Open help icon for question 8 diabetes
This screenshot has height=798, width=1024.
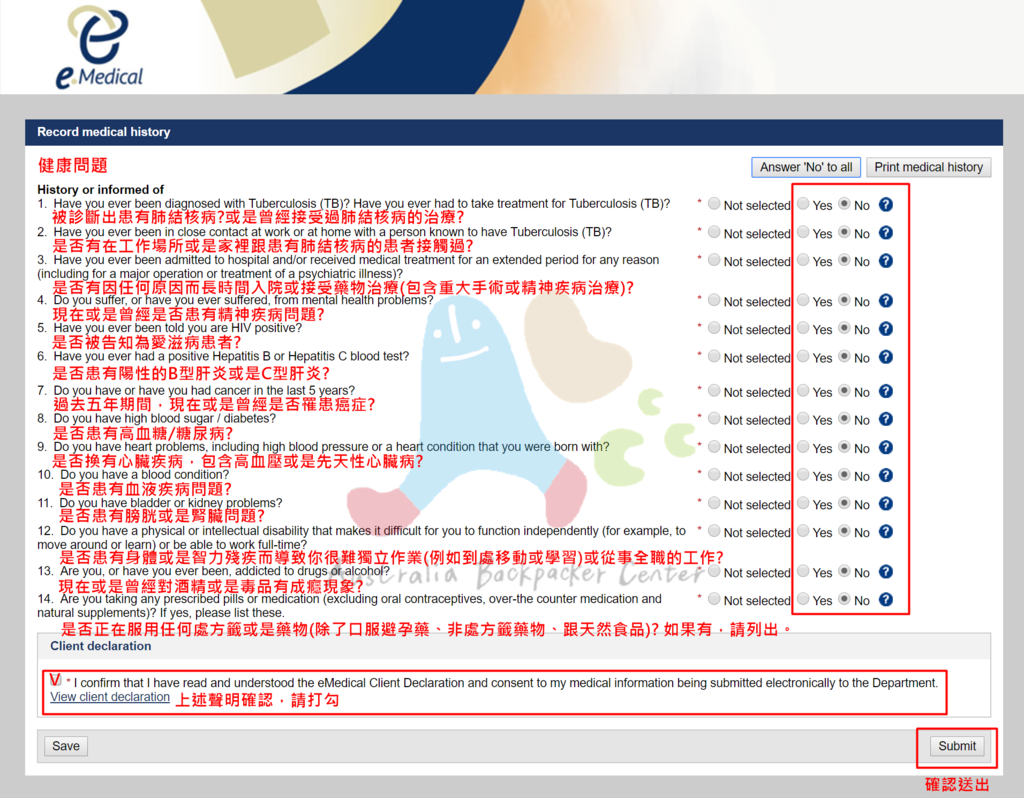pyautogui.click(x=886, y=419)
